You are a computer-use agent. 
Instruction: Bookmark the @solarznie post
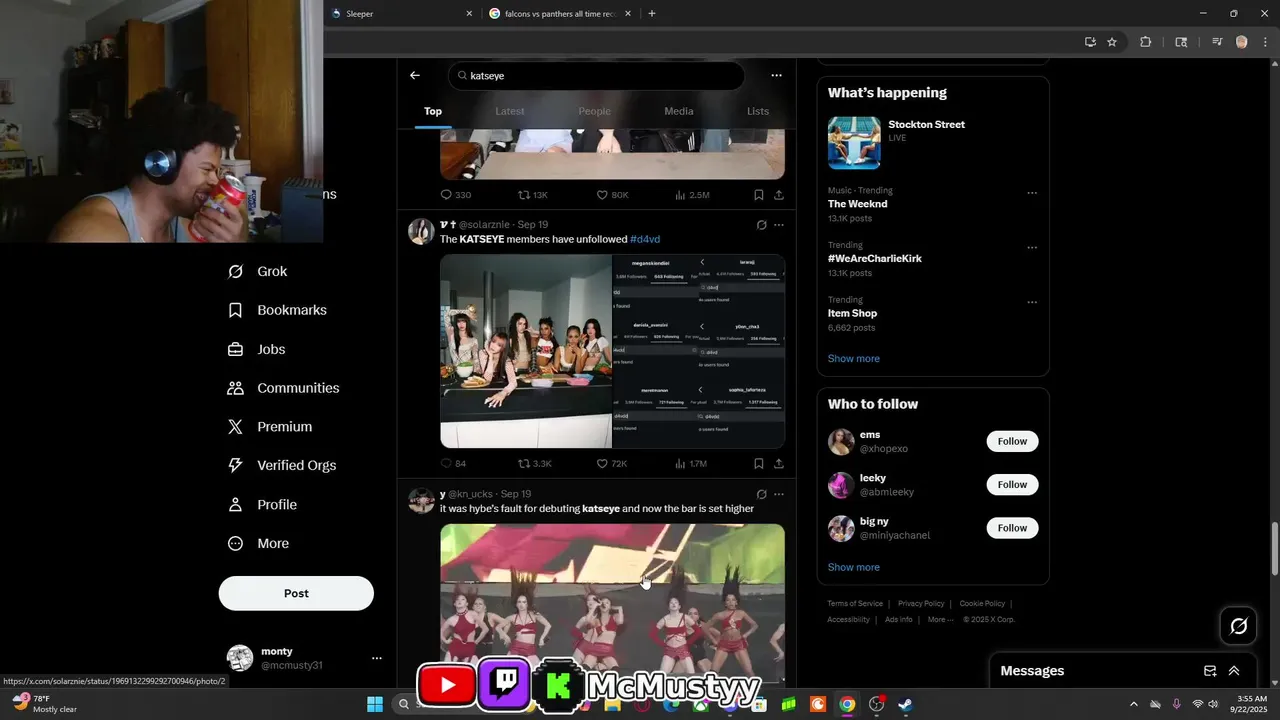[759, 463]
